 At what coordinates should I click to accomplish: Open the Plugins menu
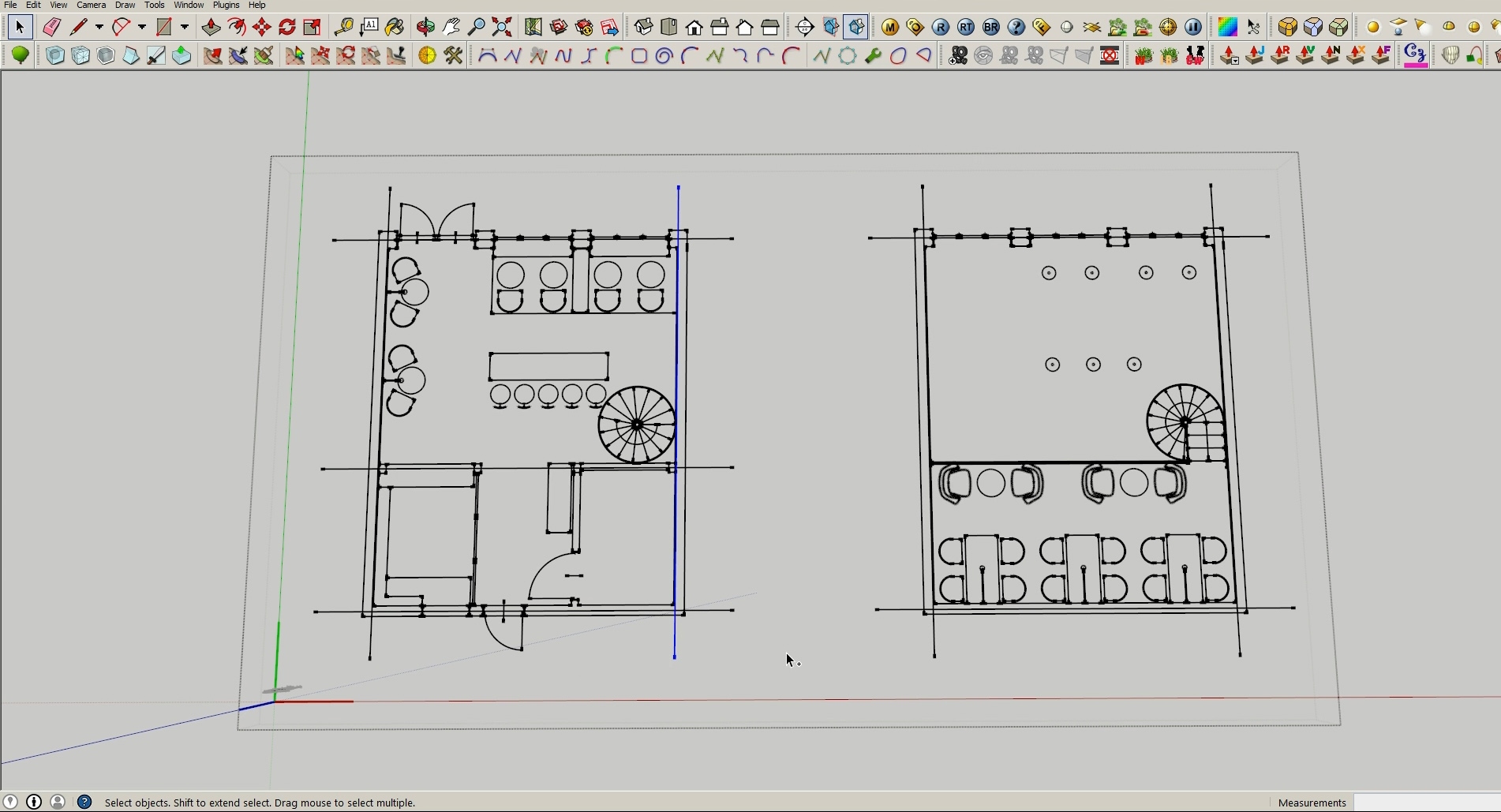tap(226, 5)
